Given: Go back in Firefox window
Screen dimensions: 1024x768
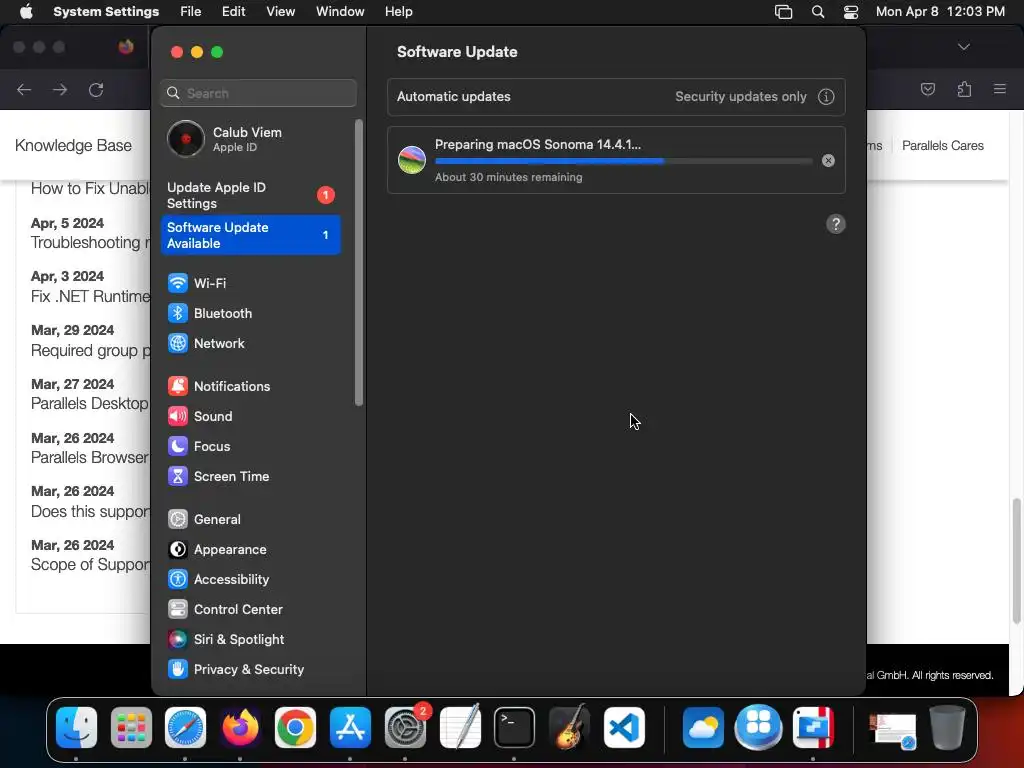Looking at the screenshot, I should click(24, 90).
